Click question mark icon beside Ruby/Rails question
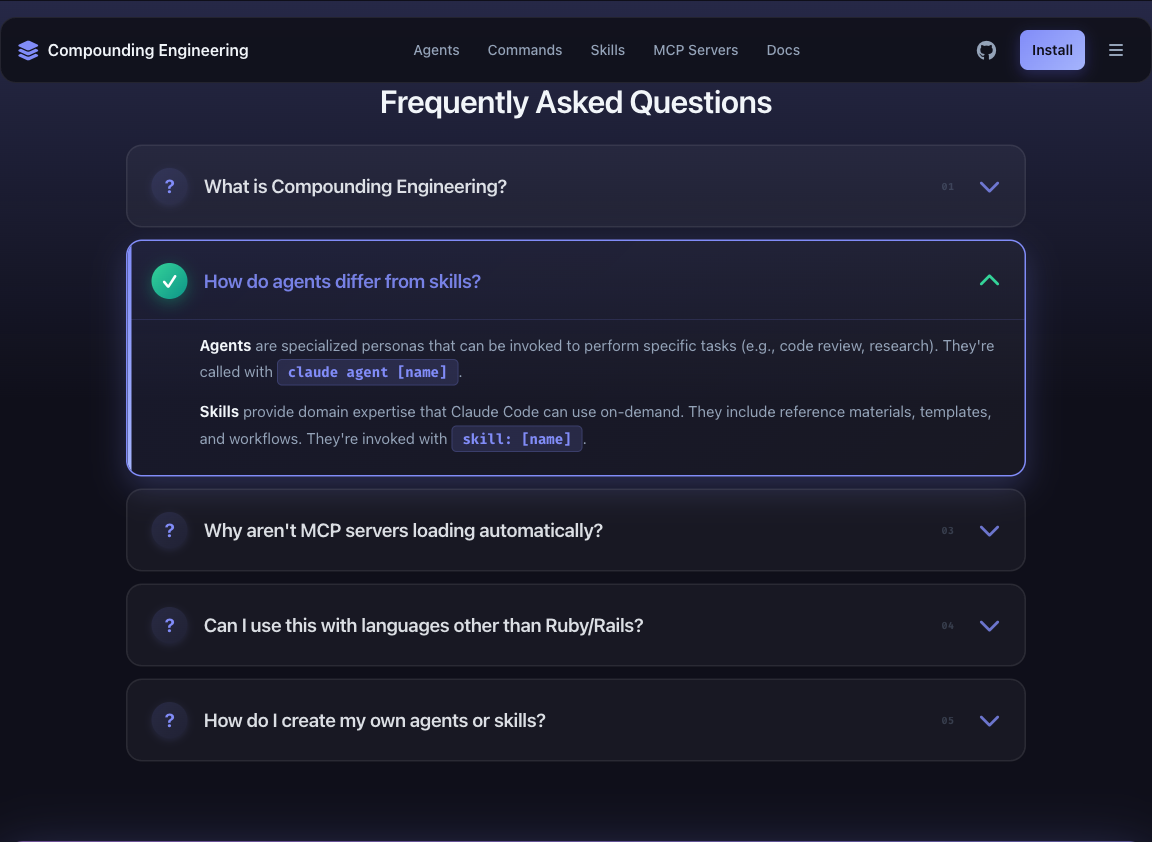The width and height of the screenshot is (1152, 842). click(169, 625)
